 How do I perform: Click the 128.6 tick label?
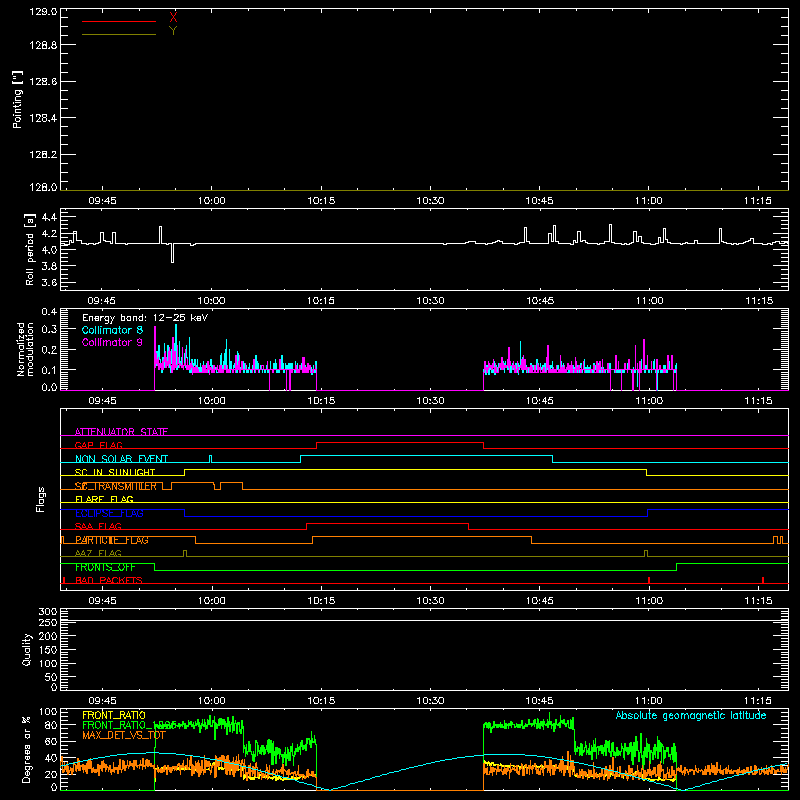[x=43, y=82]
